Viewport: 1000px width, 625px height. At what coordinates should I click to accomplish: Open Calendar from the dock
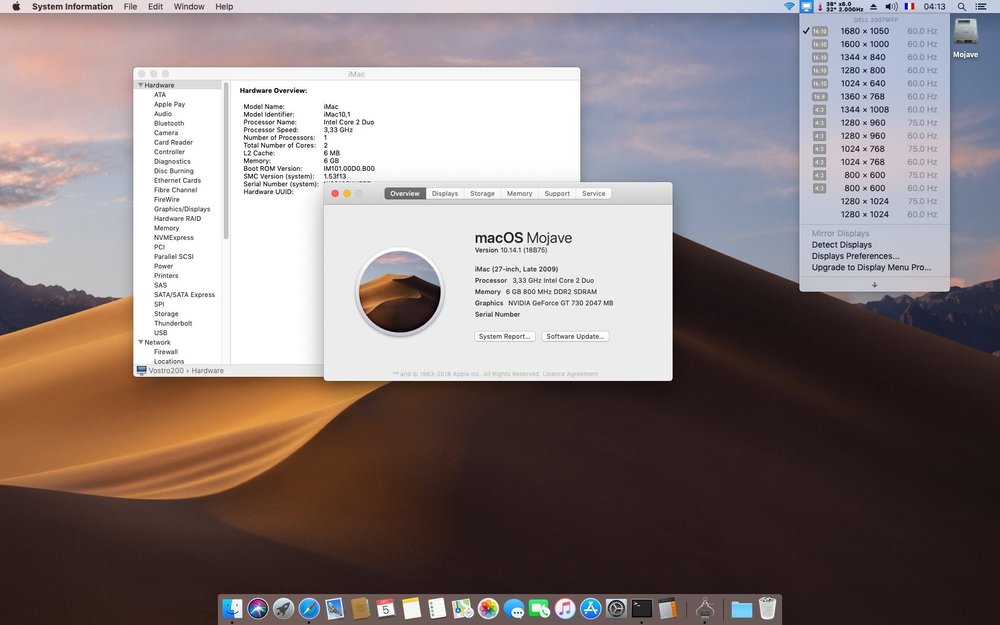tap(386, 608)
